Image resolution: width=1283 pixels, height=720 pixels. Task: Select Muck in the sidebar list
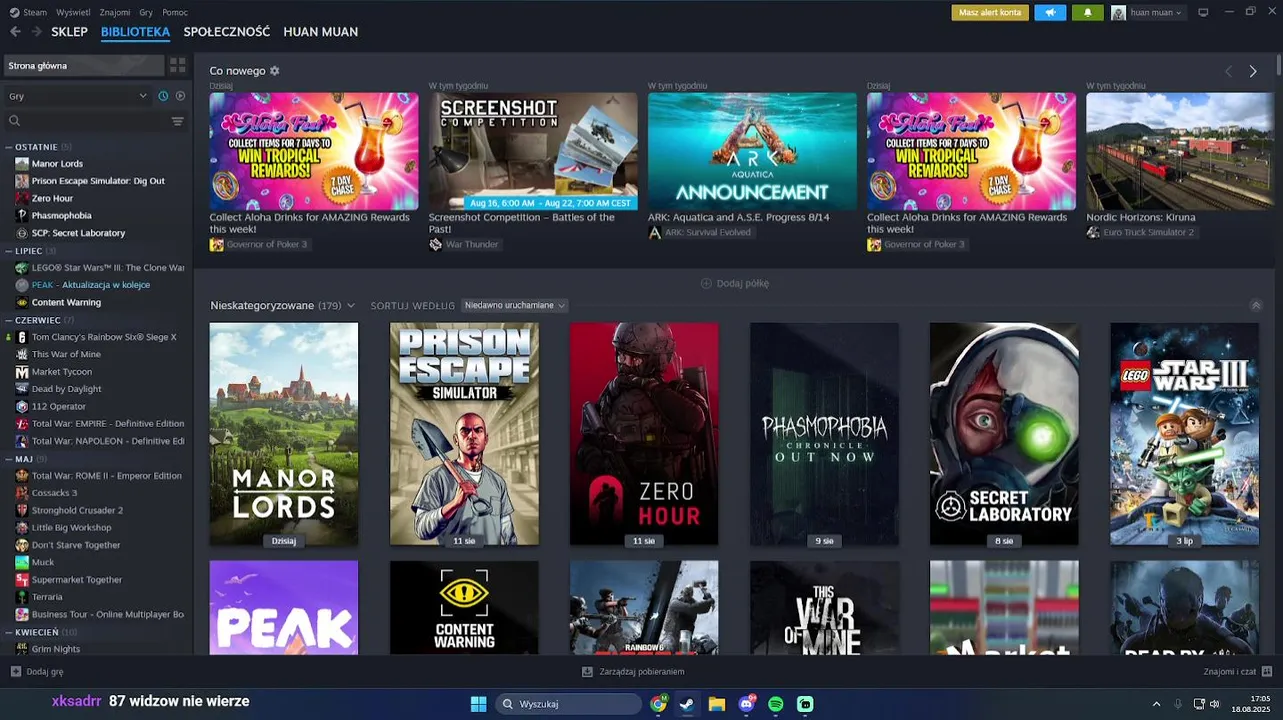tap(43, 562)
